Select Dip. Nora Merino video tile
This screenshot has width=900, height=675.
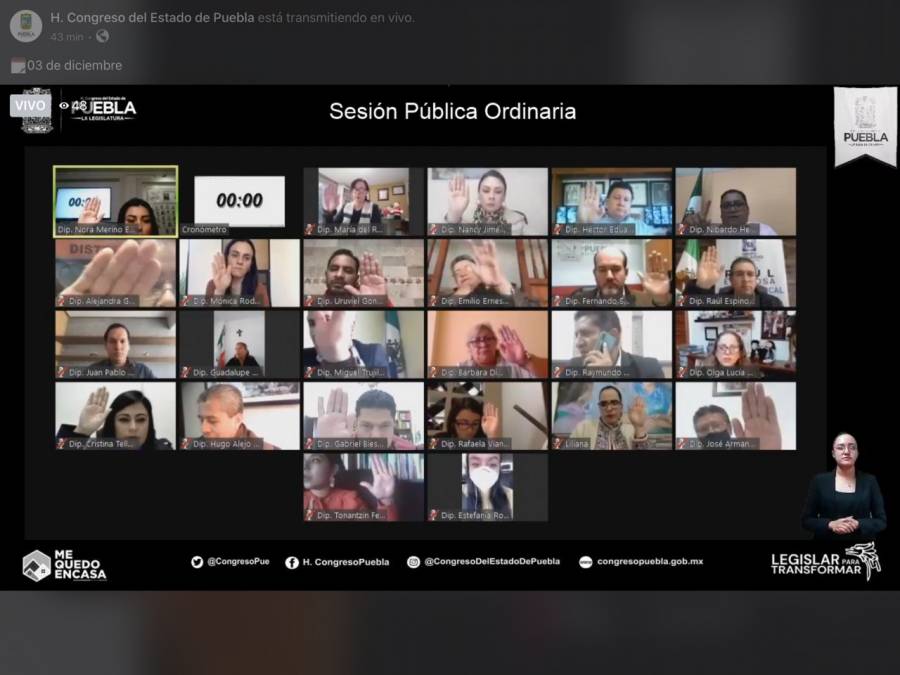pyautogui.click(x=115, y=201)
